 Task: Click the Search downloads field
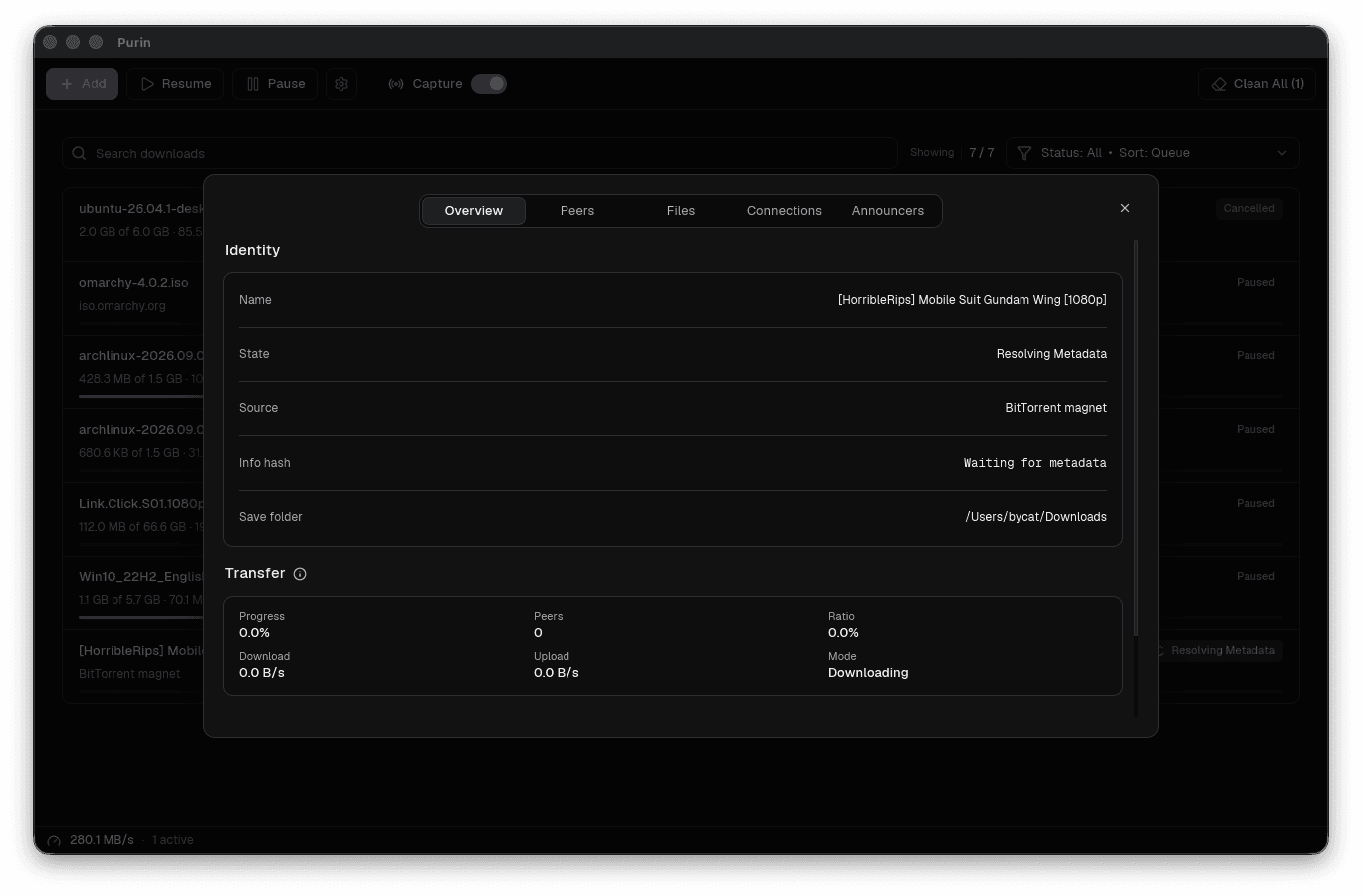(x=480, y=153)
